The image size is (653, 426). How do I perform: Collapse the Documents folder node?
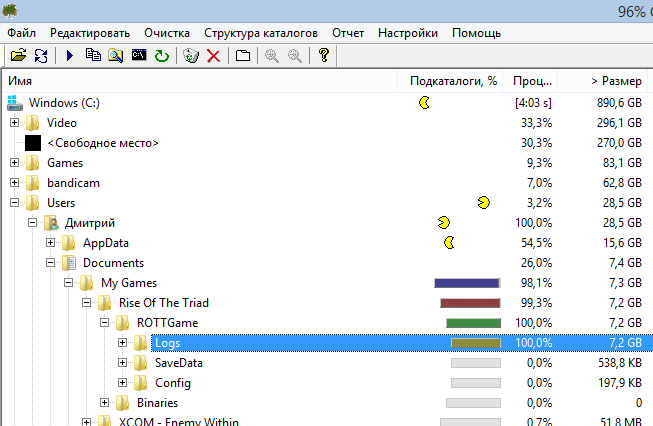pos(50,262)
